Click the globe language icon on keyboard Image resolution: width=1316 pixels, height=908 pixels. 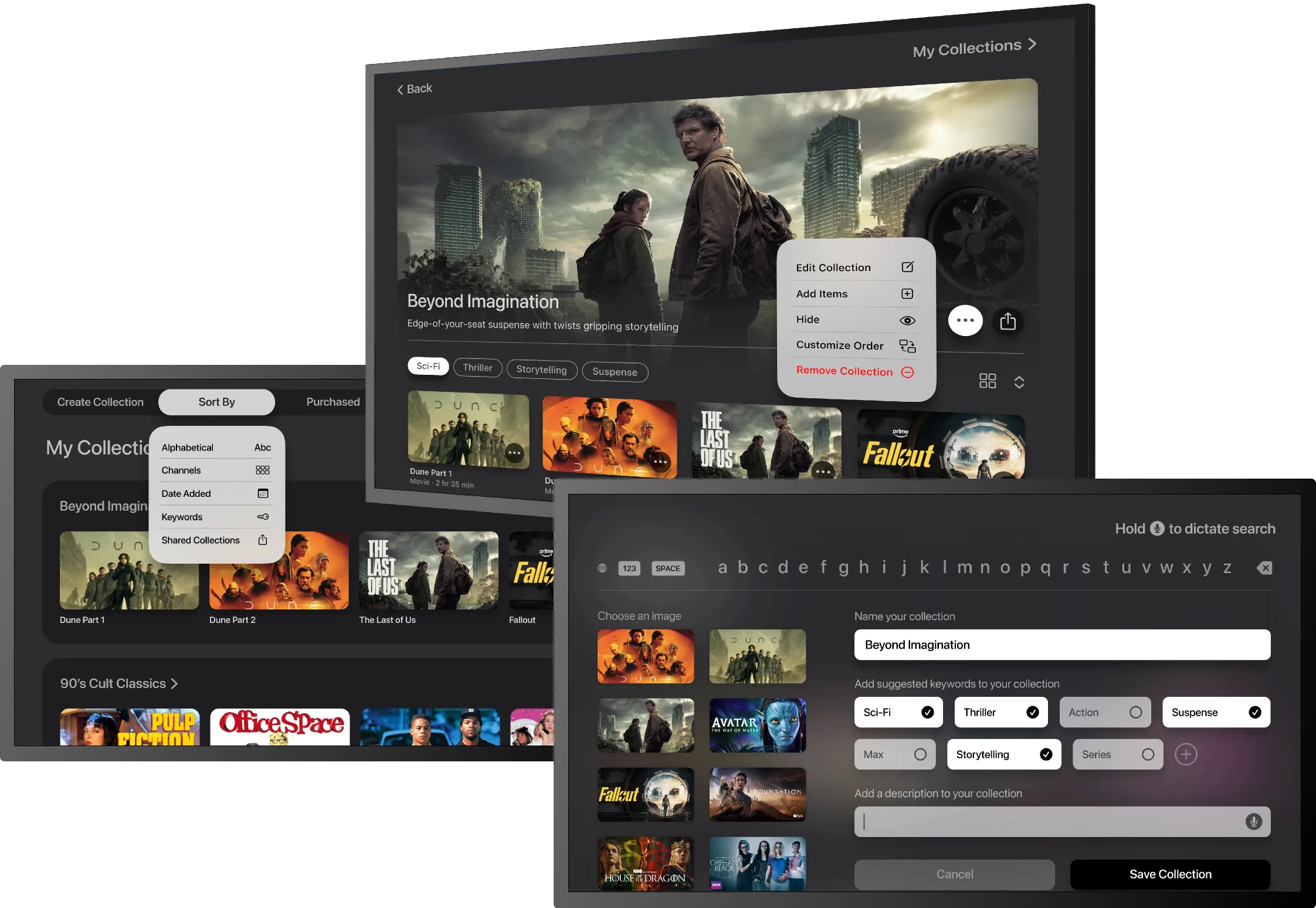point(602,568)
